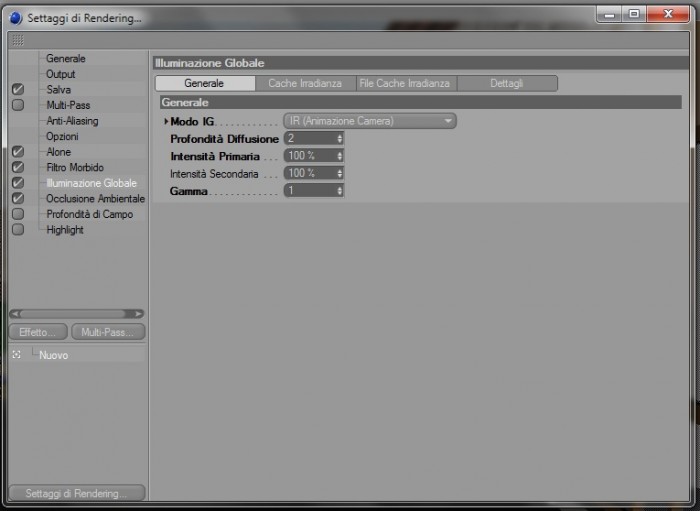The width and height of the screenshot is (700, 511).
Task: Enable the Highlight checkbox
Action: 18,229
